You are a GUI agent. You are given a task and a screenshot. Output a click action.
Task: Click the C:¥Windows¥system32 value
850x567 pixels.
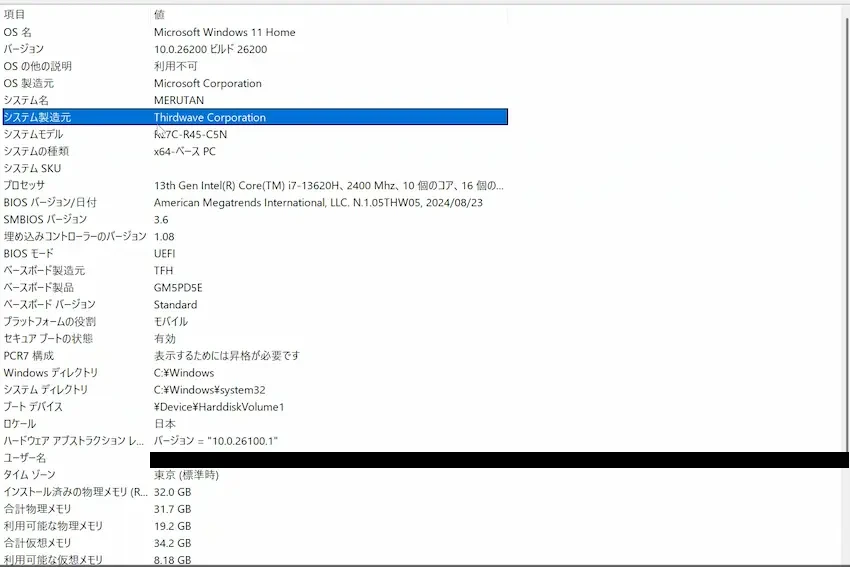[210, 390]
